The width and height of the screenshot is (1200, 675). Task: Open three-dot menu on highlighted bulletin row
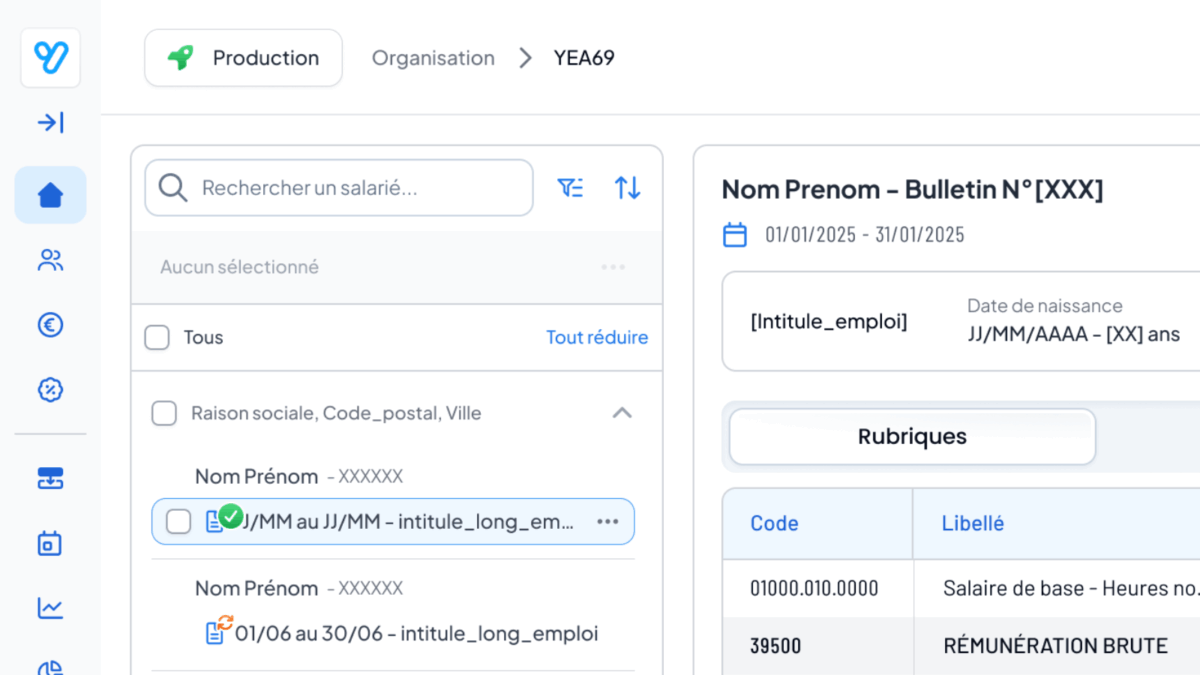coord(607,521)
